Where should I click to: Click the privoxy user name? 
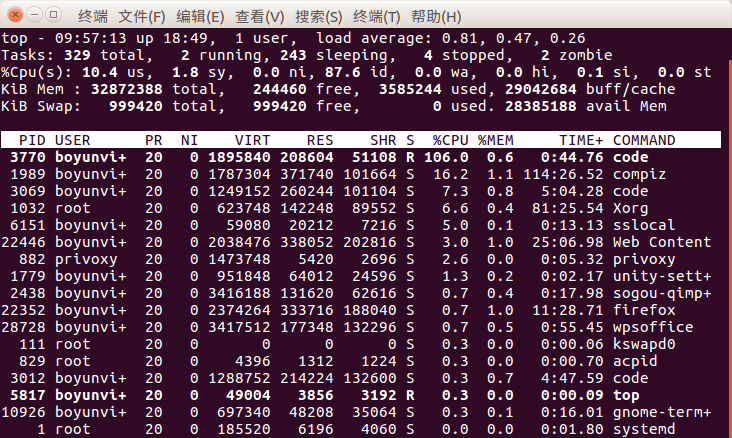pos(86,259)
